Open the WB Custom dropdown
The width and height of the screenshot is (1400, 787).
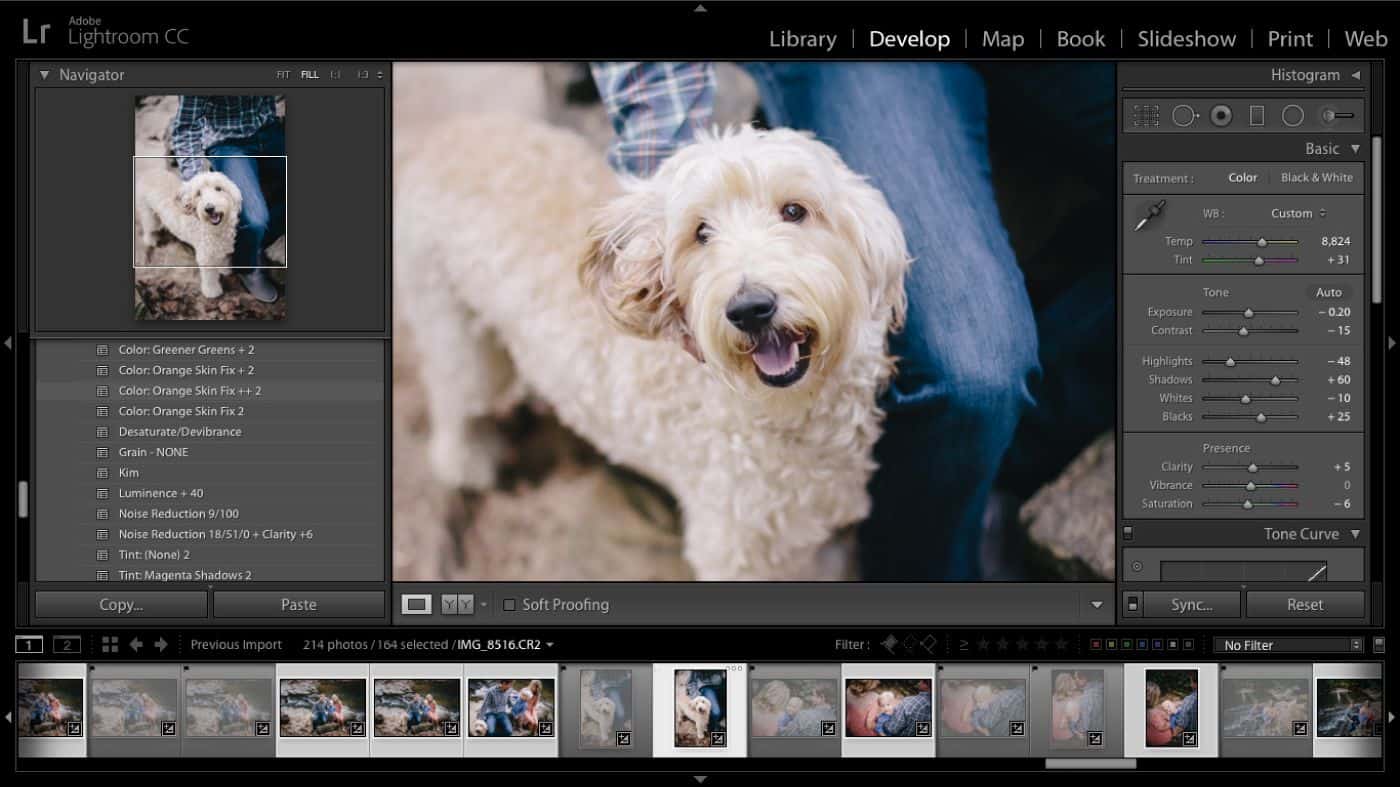point(1298,213)
